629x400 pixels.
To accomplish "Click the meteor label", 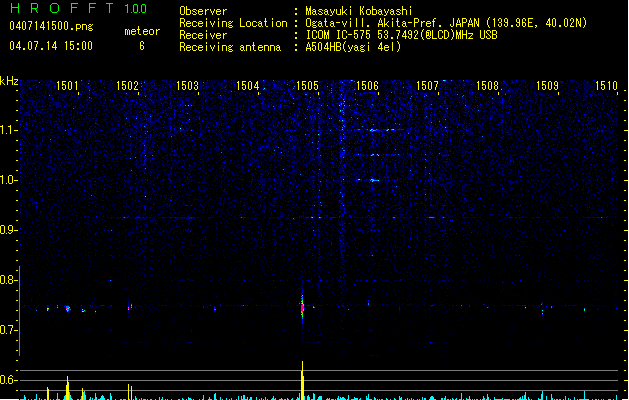I will [x=142, y=31].
